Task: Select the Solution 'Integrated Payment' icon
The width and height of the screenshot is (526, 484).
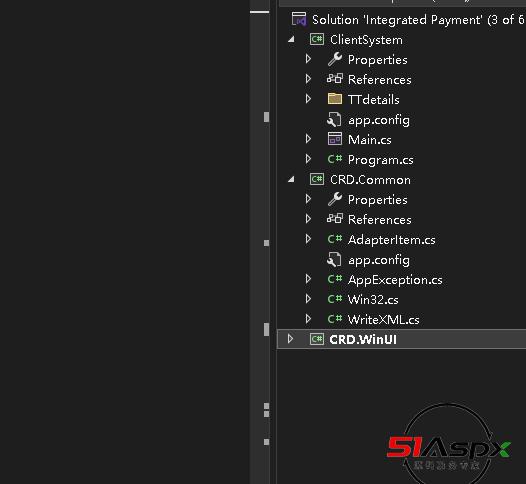Action: (299, 19)
